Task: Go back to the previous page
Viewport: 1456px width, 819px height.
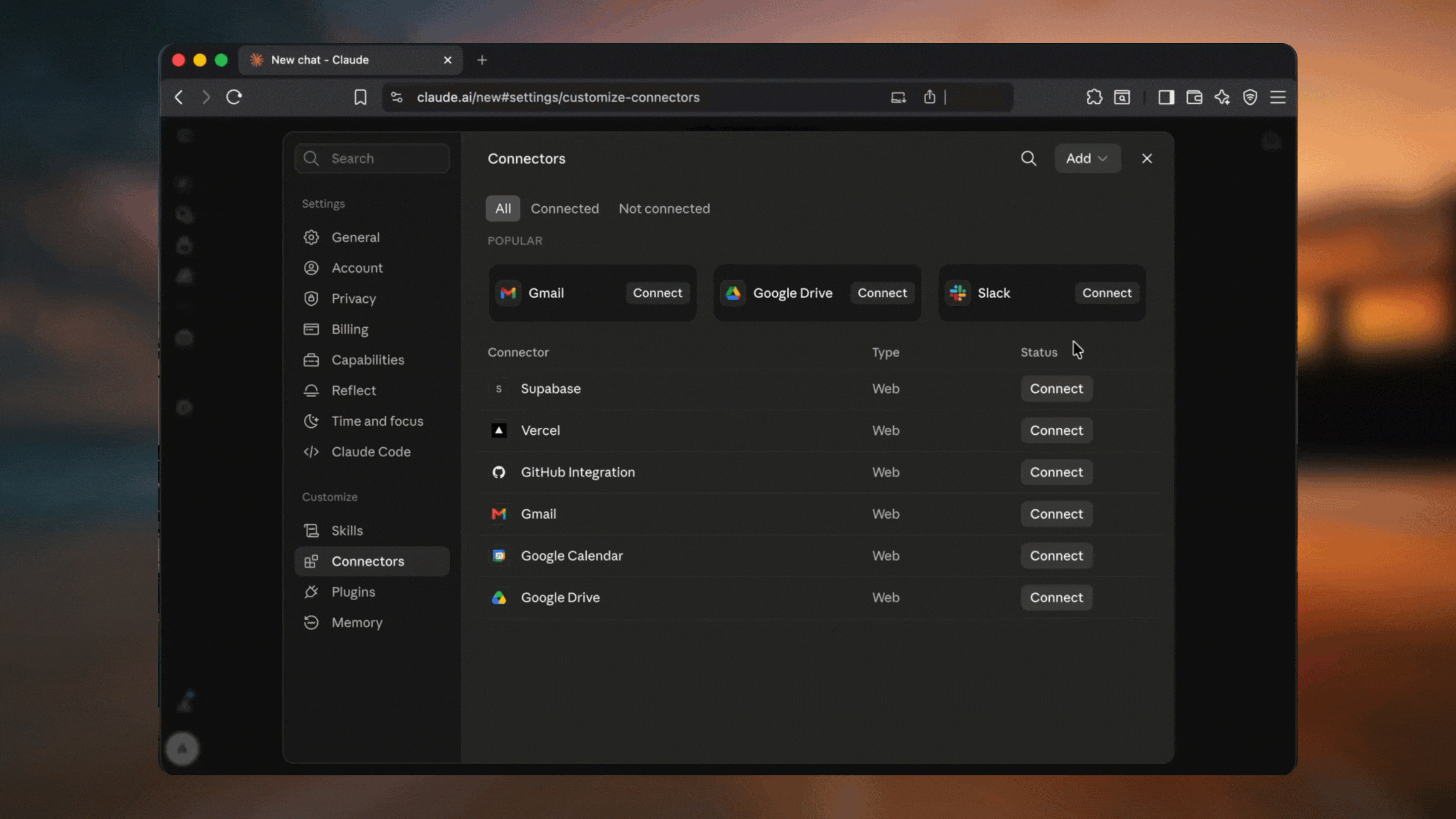Action: (179, 97)
